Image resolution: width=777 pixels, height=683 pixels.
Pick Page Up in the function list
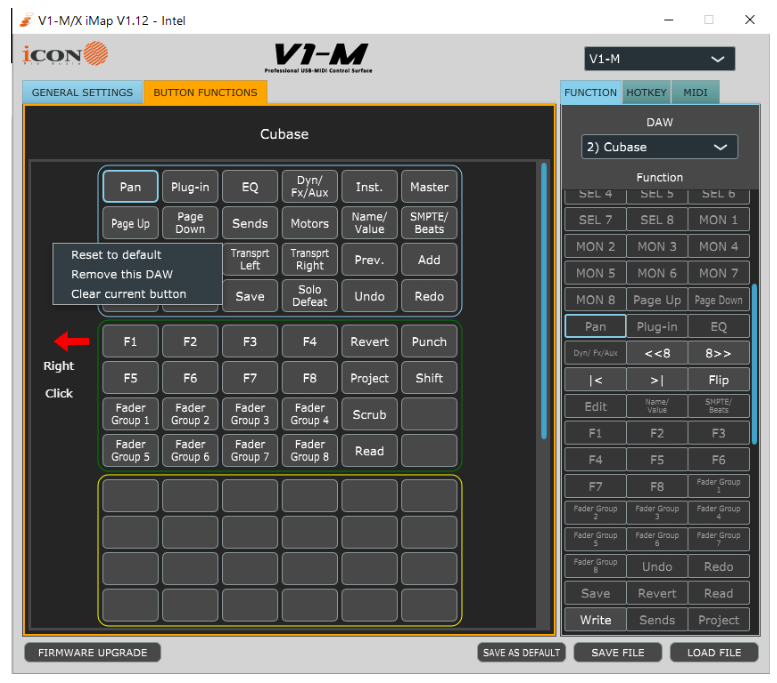657,300
